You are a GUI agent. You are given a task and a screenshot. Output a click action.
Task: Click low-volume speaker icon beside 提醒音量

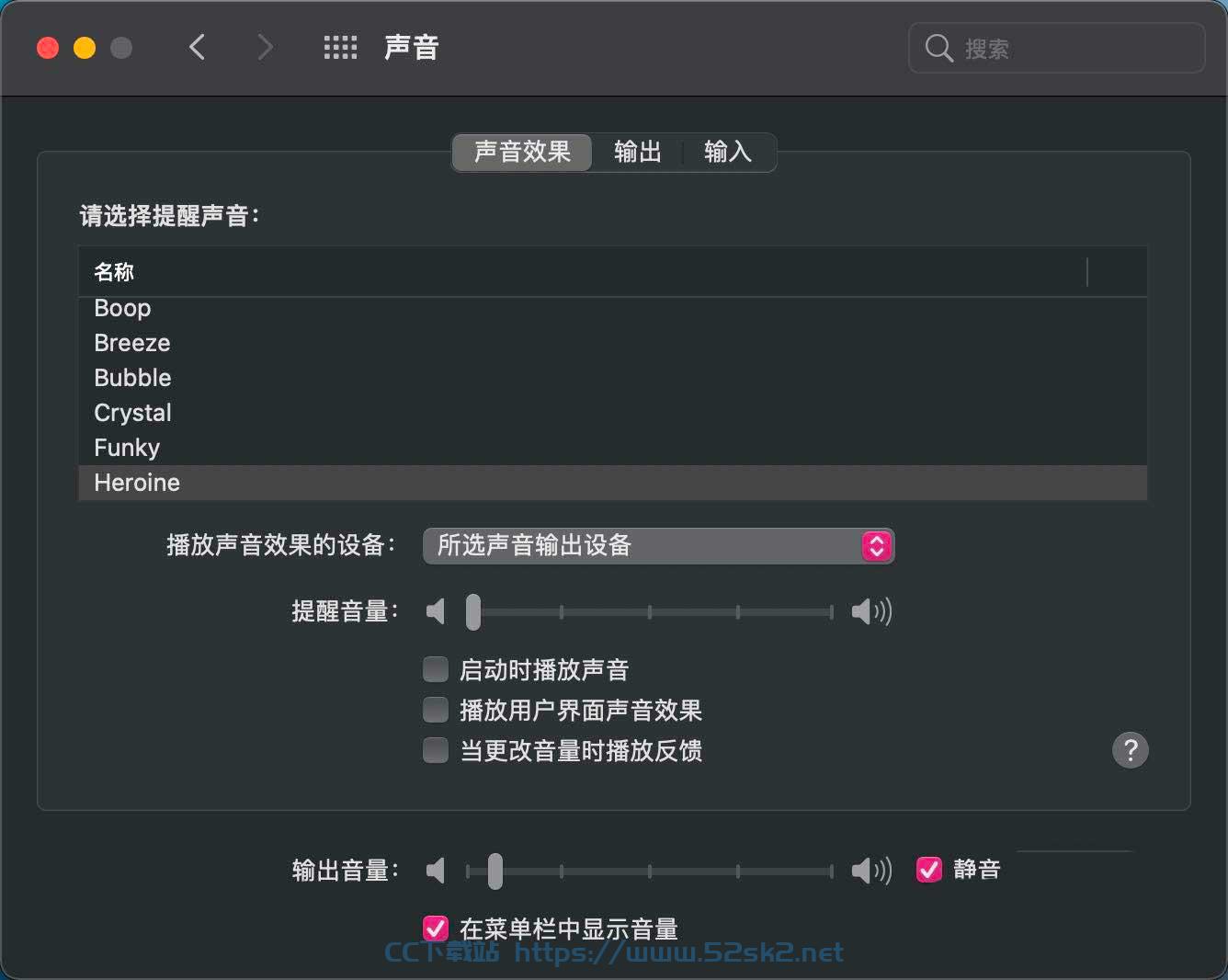(x=436, y=611)
